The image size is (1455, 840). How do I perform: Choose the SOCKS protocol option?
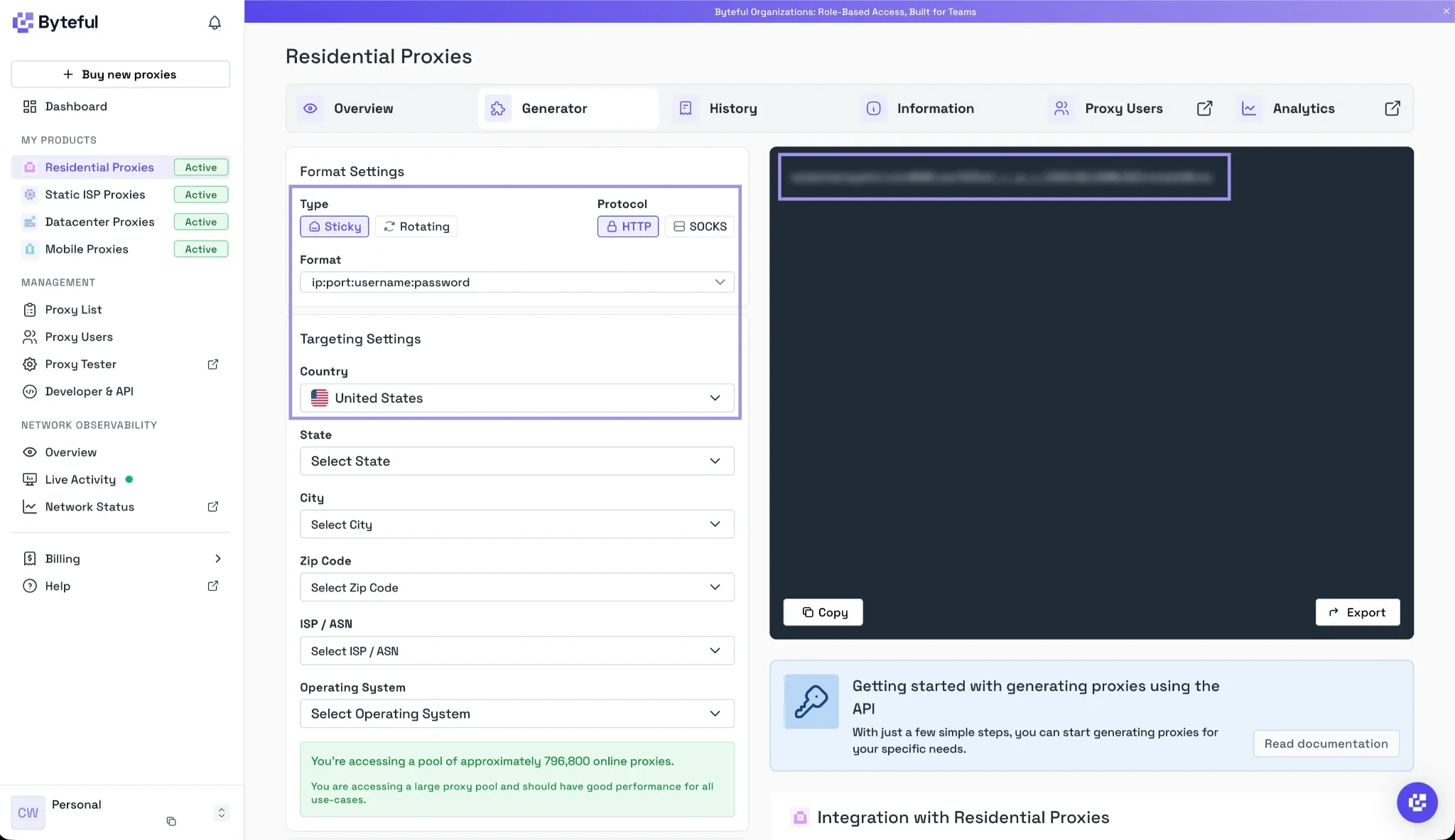pos(700,227)
